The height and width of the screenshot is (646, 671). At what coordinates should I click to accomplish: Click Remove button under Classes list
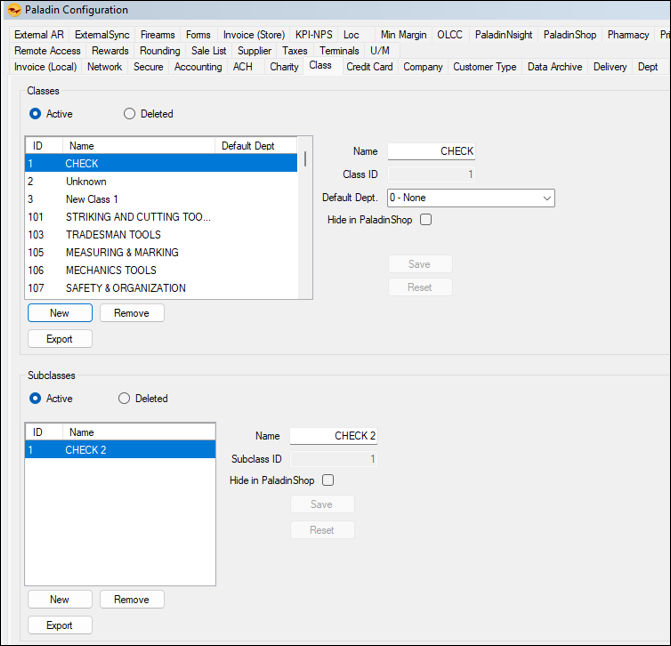[132, 313]
